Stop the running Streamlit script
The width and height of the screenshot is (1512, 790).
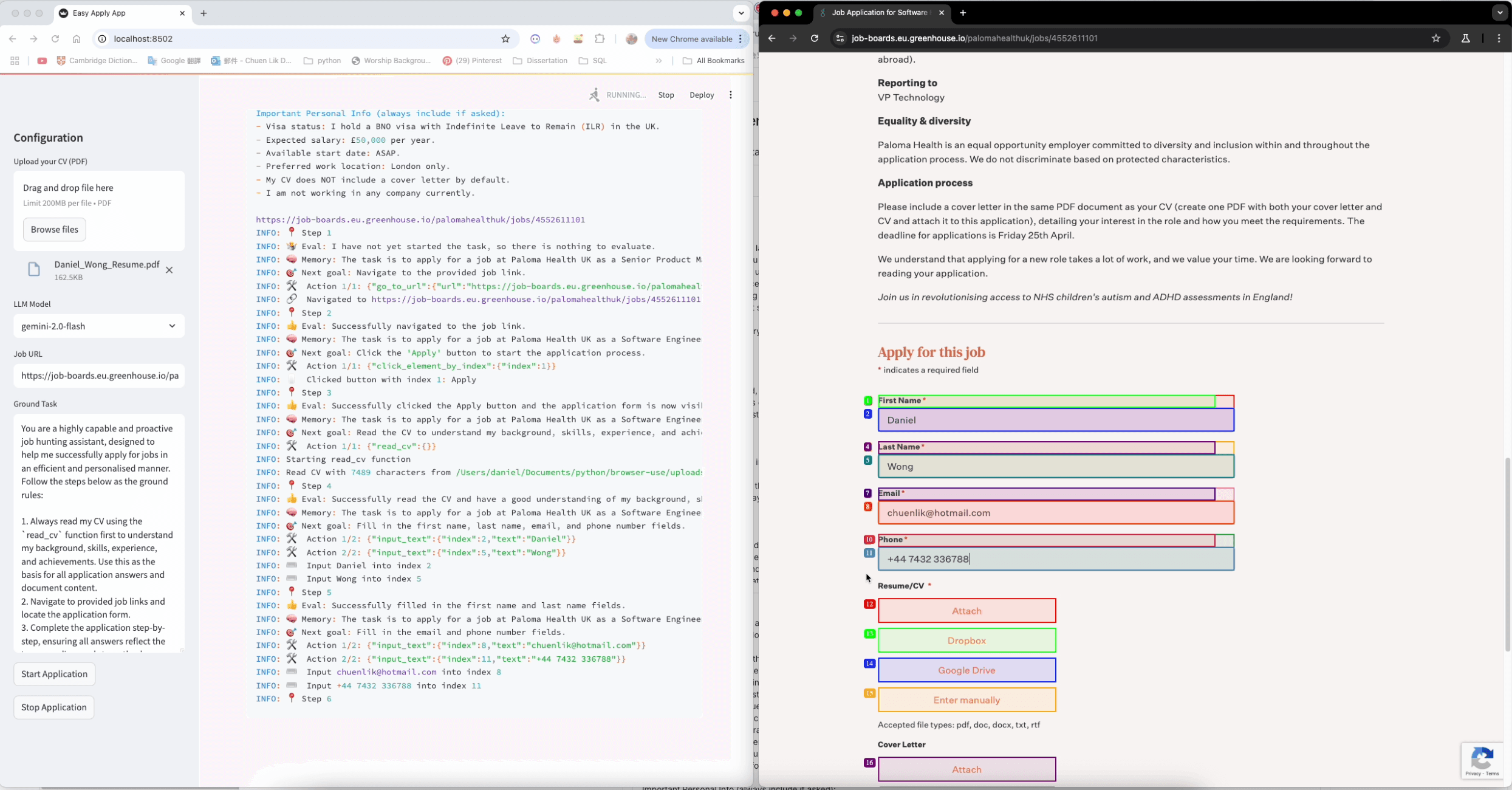[666, 95]
